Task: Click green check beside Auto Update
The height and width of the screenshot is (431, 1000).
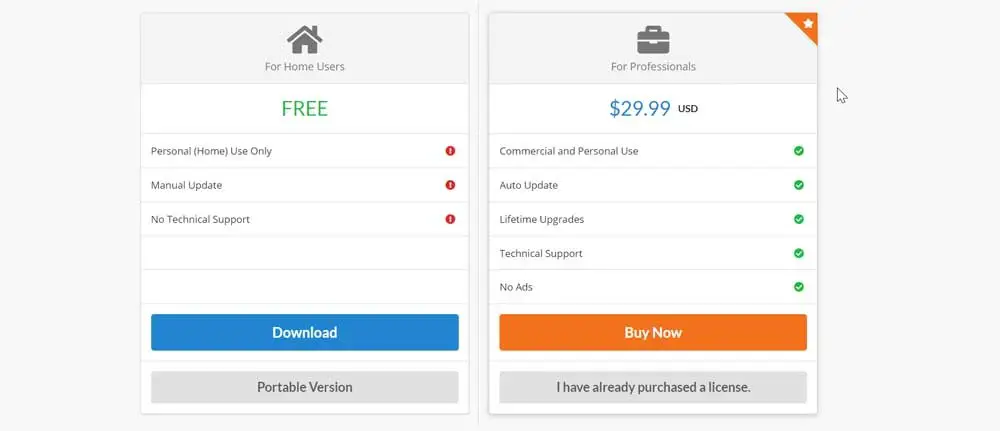Action: [x=798, y=185]
